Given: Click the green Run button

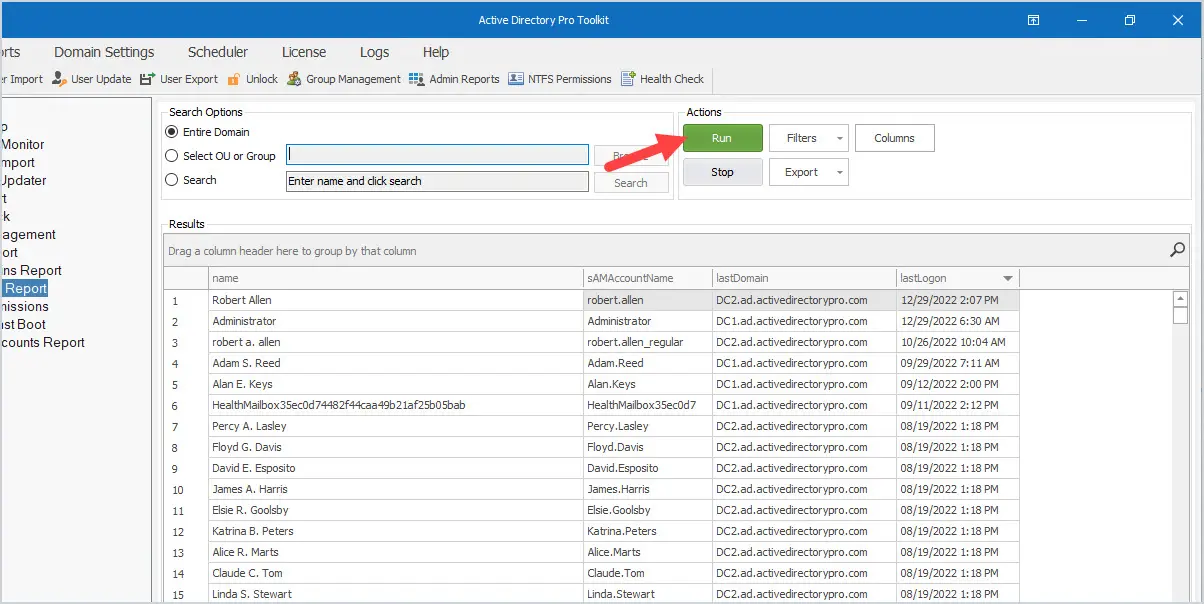Looking at the screenshot, I should (x=722, y=138).
